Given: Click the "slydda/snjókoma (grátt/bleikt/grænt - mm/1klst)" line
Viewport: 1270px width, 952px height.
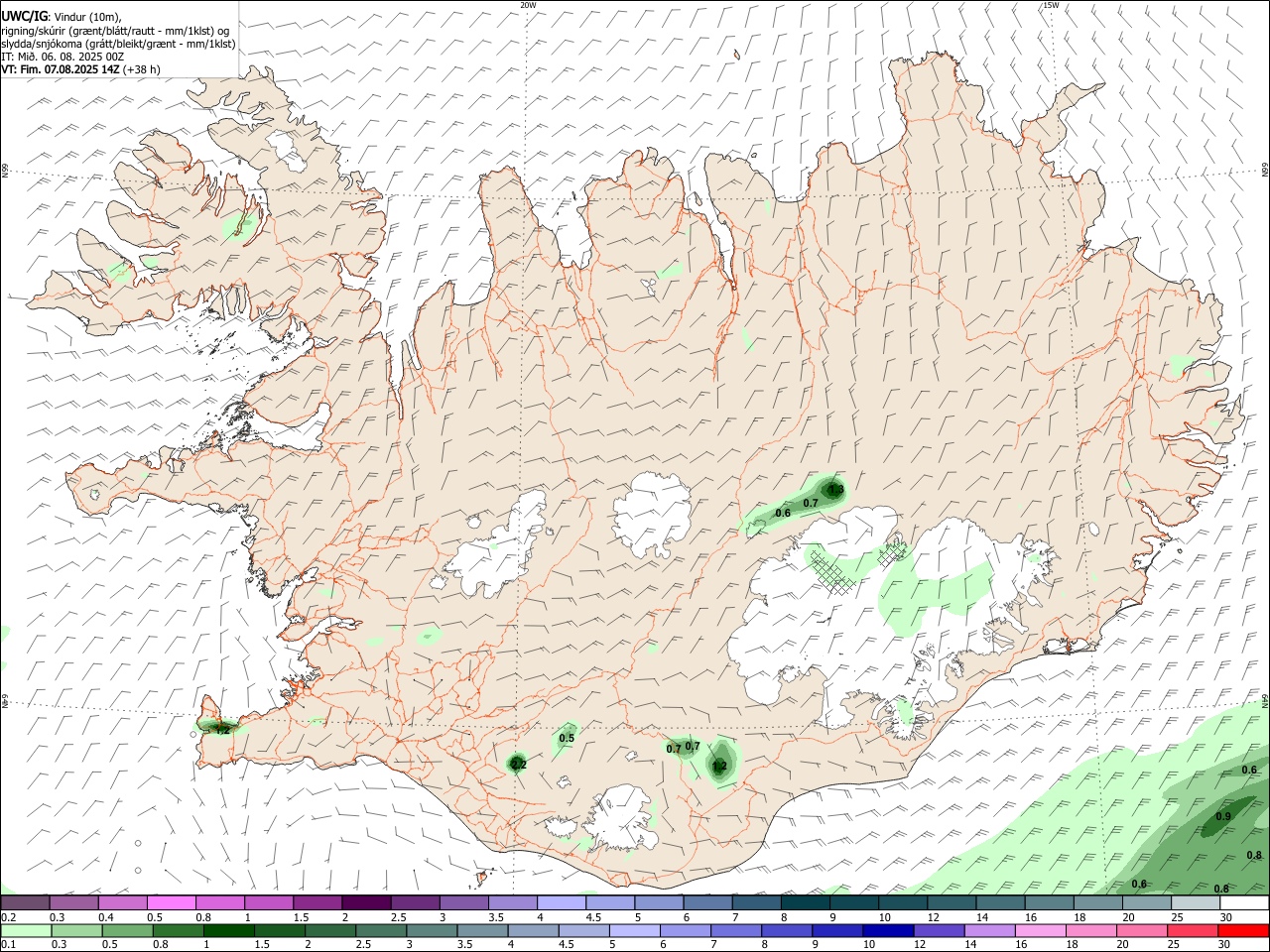Looking at the screenshot, I should (x=118, y=44).
